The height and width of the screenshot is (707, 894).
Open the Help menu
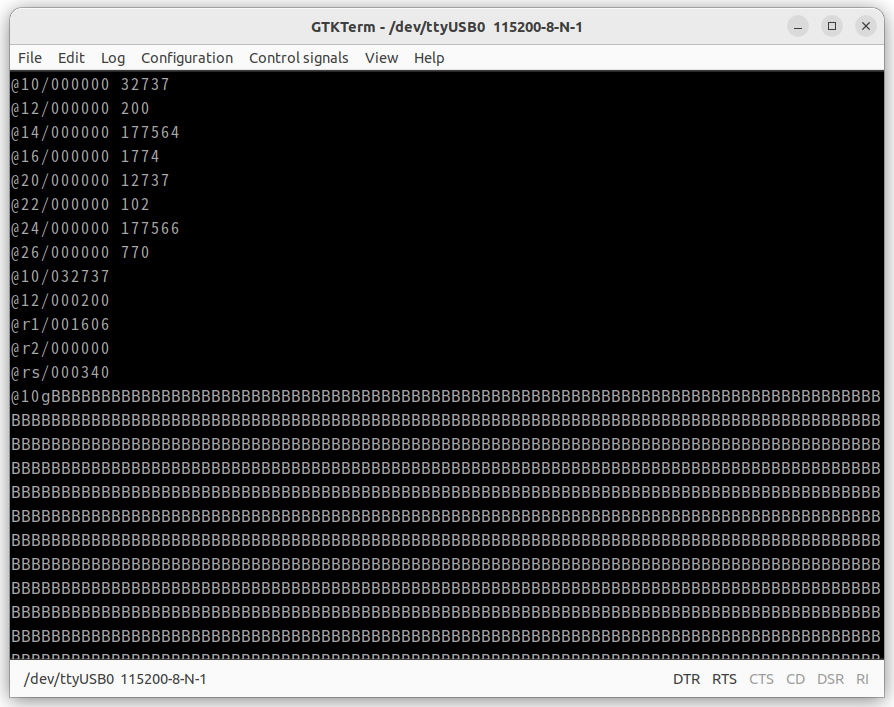point(429,58)
